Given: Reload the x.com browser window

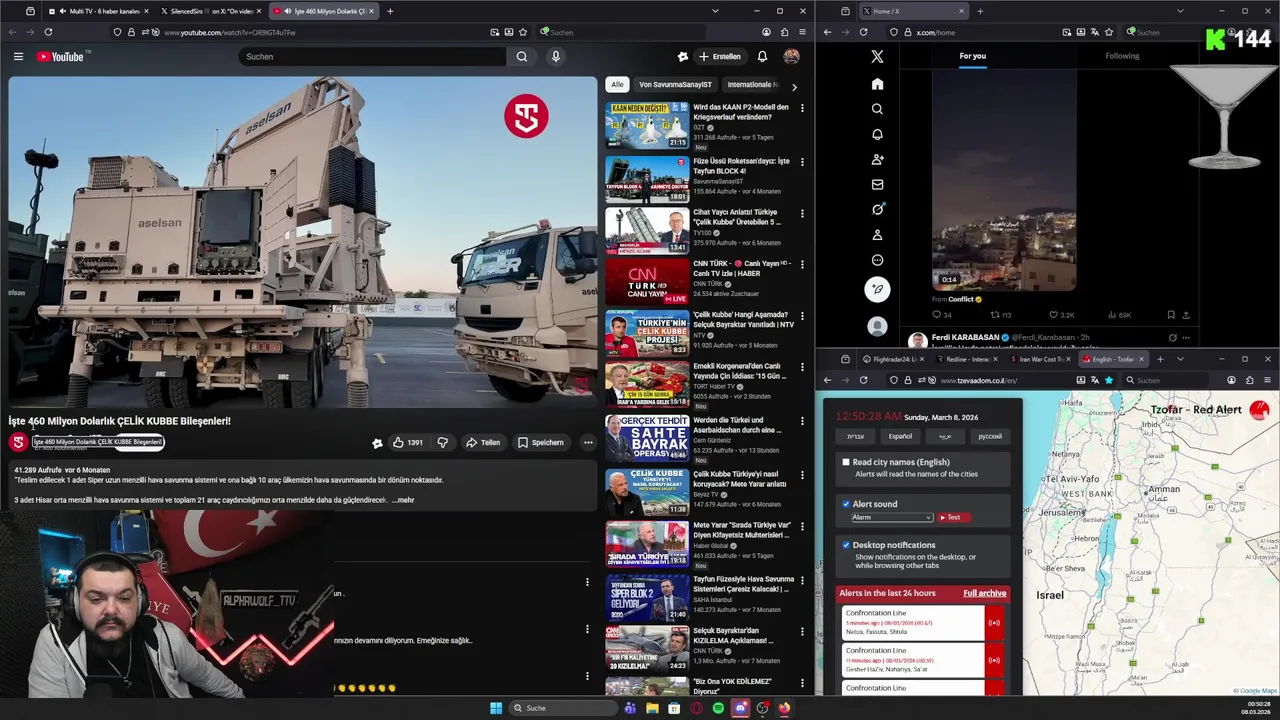Looking at the screenshot, I should point(863,32).
